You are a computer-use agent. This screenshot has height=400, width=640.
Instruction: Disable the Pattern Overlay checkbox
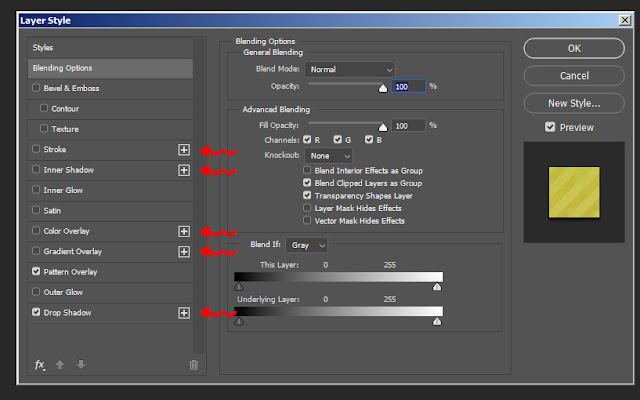36,271
